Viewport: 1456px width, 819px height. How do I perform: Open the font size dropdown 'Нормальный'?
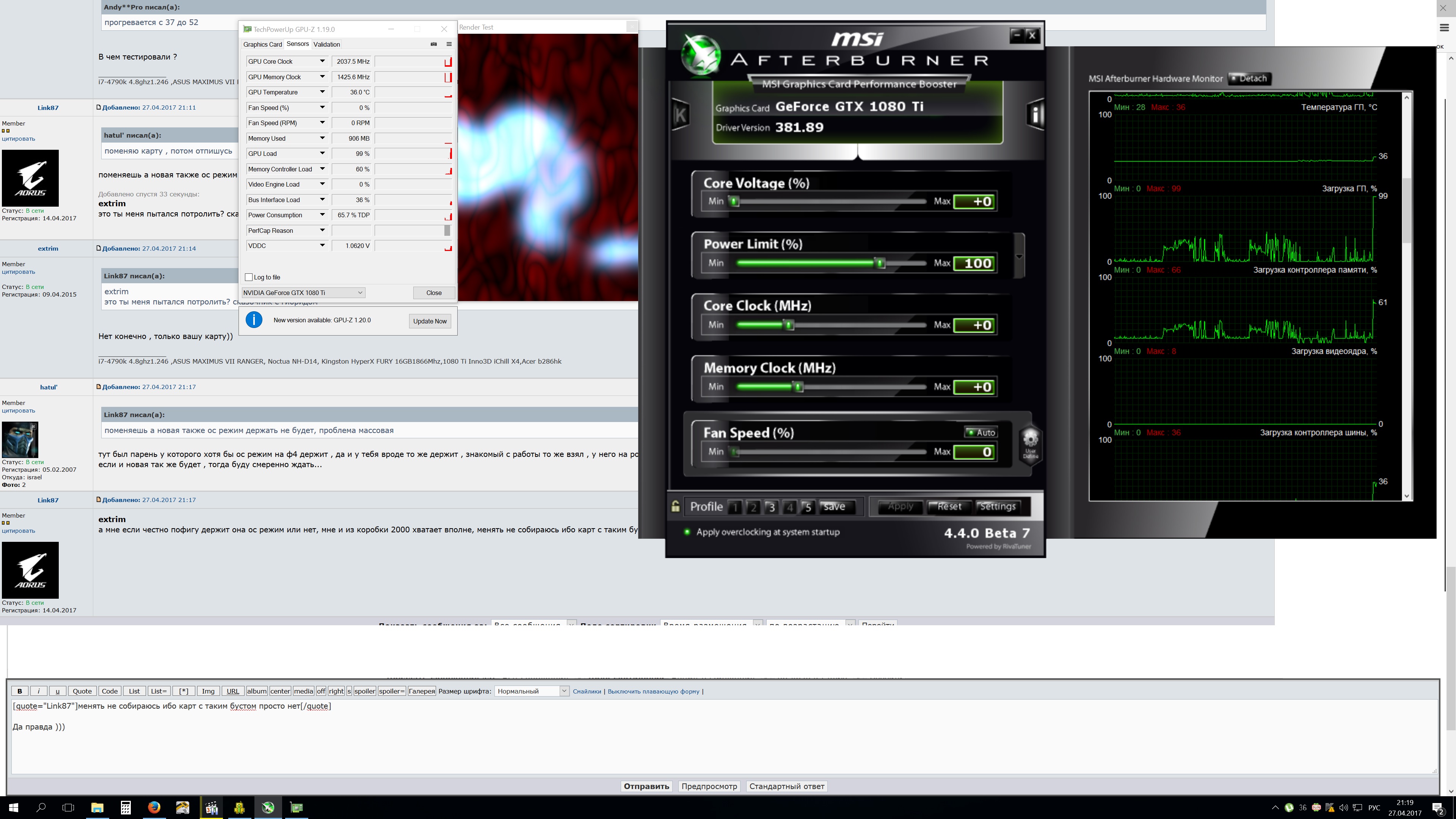pos(531,691)
